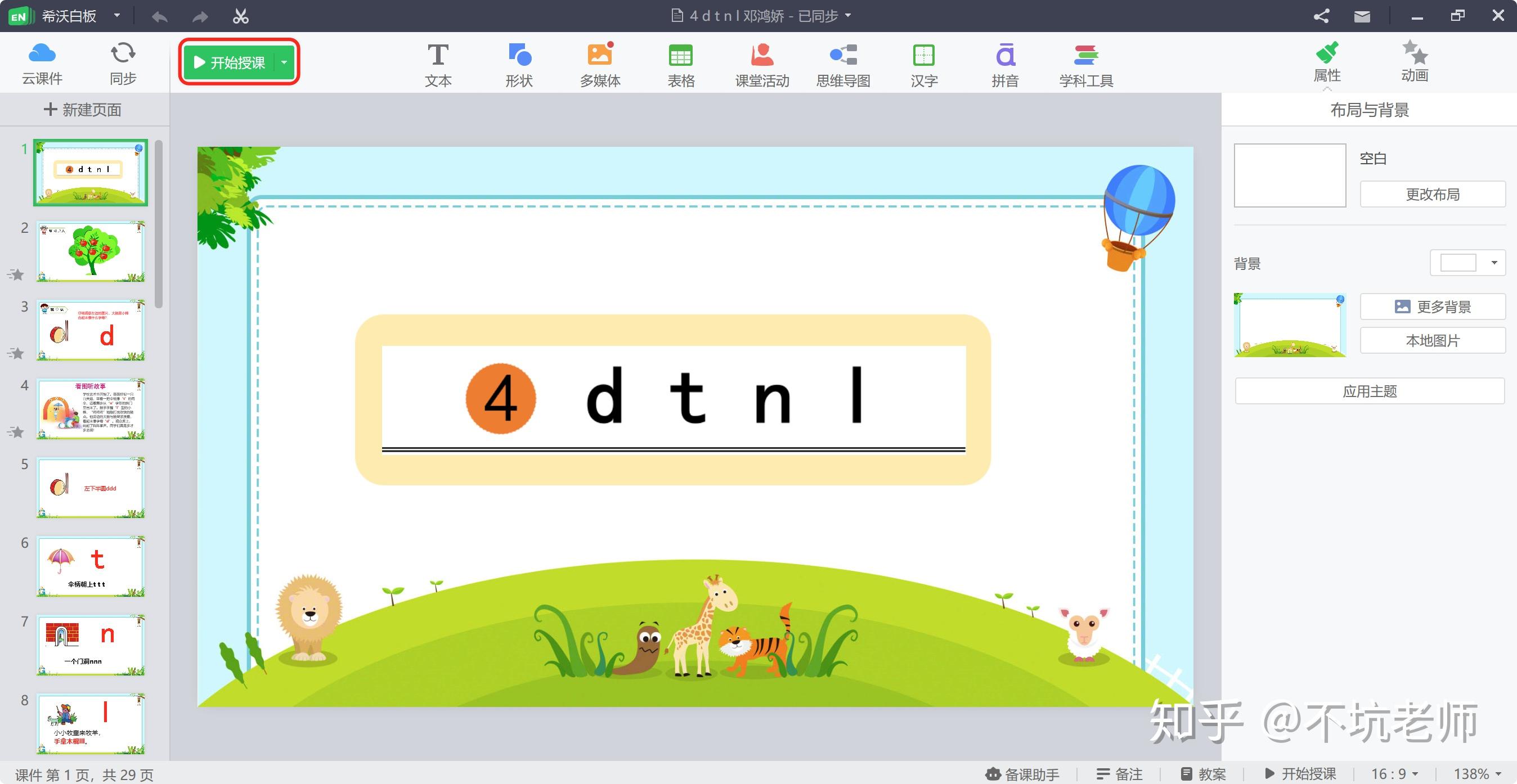
Task: Select slide 6 umbrella t thumbnail
Action: tap(90, 567)
